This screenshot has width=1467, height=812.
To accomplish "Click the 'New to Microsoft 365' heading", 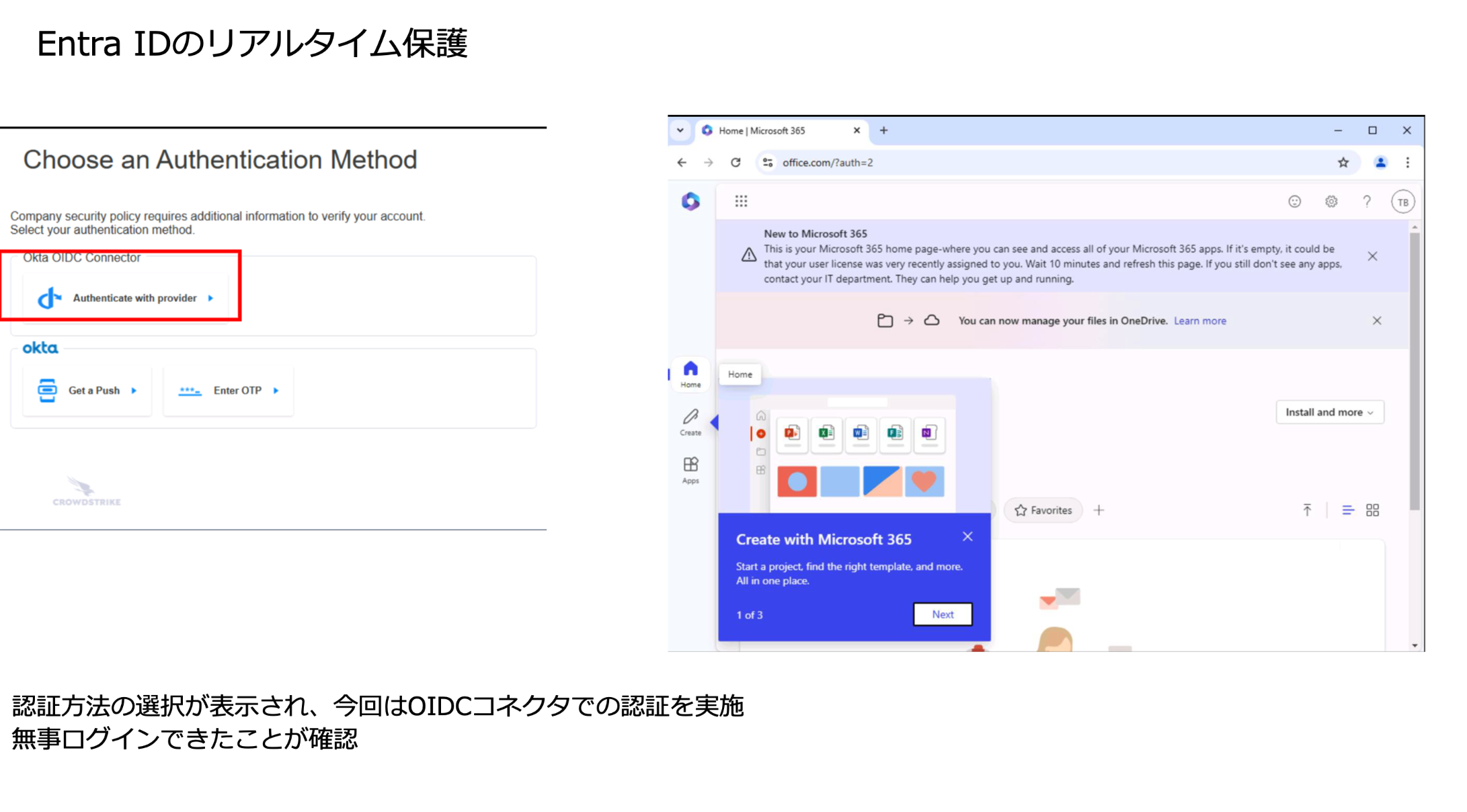I will [x=816, y=234].
